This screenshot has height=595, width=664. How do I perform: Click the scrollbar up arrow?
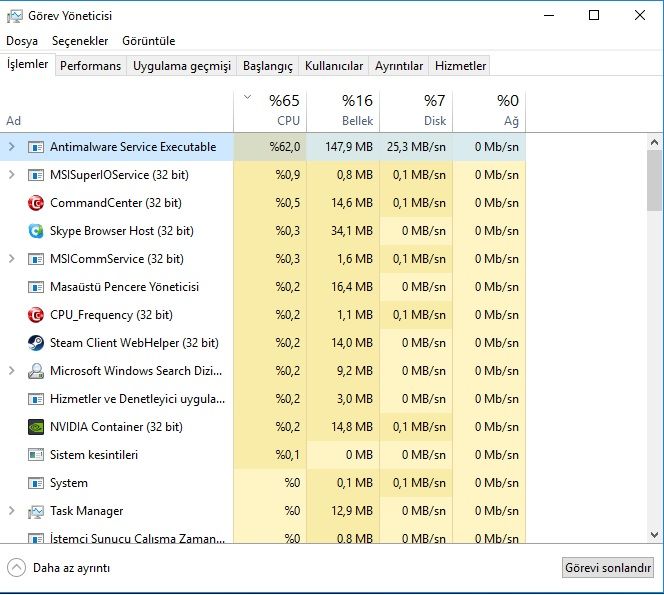pos(655,143)
